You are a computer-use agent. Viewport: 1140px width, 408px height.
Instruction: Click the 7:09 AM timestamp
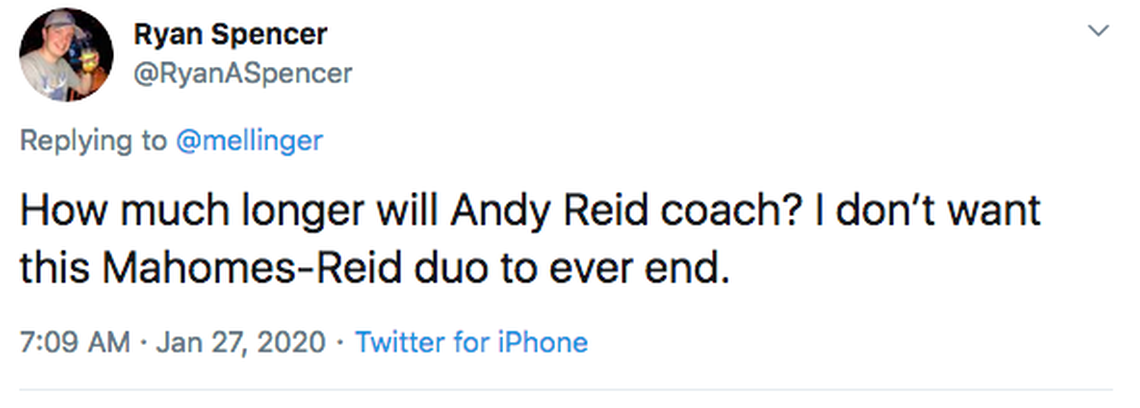pyautogui.click(x=75, y=343)
